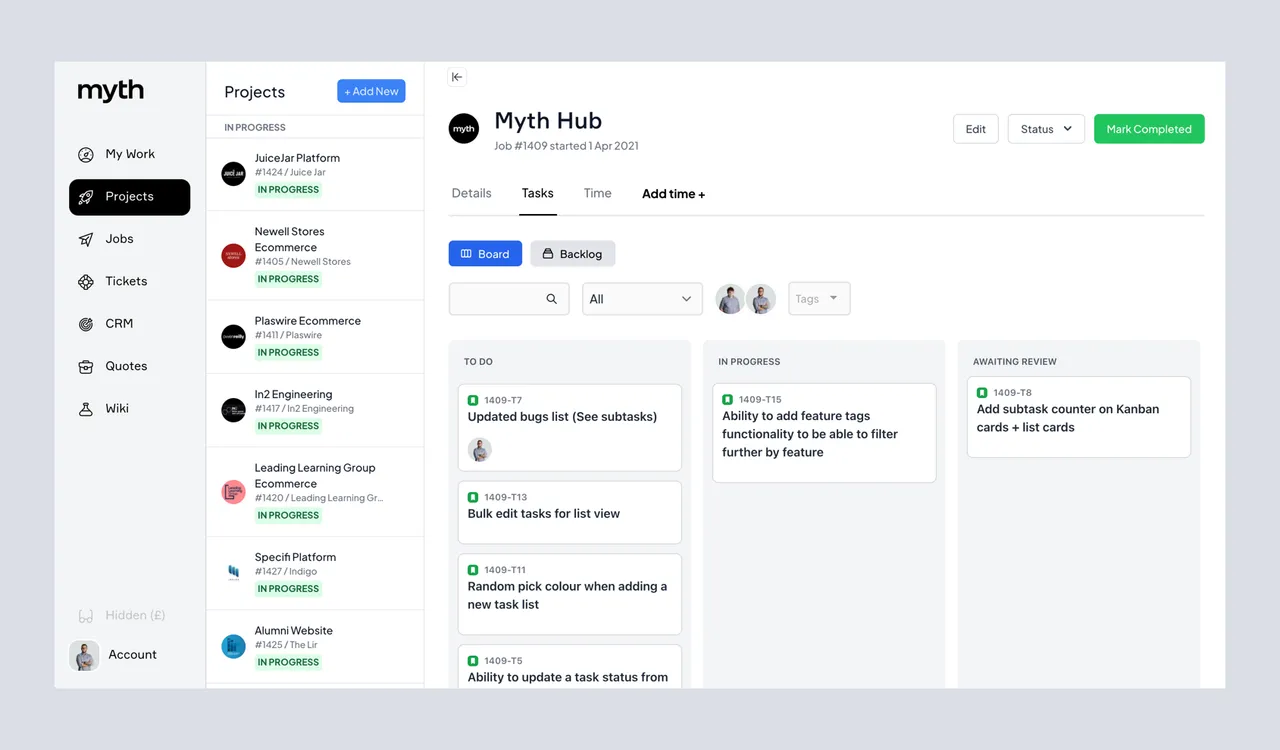1280x750 pixels.
Task: Open the Add subtask counter on Kanban card
Action: [x=1079, y=417]
